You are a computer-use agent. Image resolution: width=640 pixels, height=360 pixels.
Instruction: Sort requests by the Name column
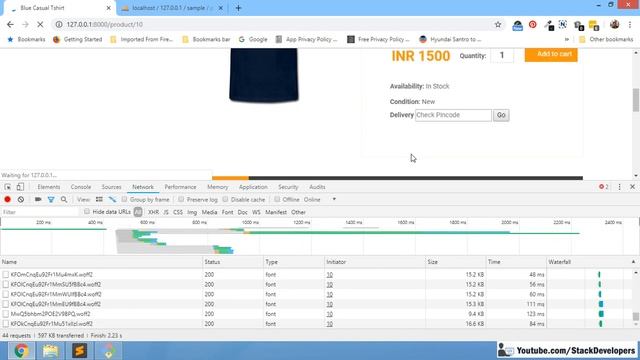101,262
